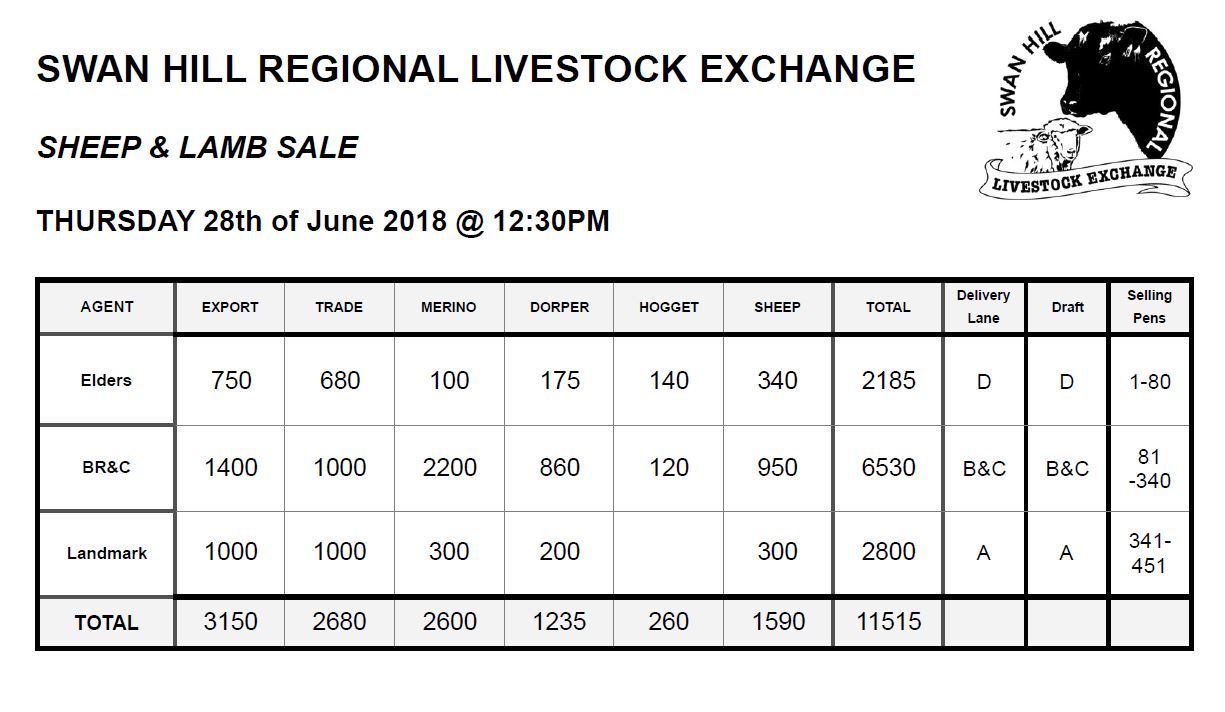The image size is (1225, 712).
Task: Select the Elders export value 750
Action: (231, 380)
